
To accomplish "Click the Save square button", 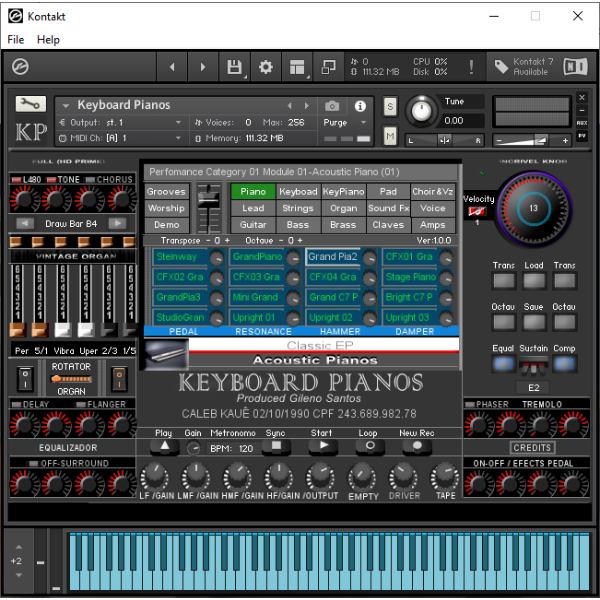I will pos(534,323).
